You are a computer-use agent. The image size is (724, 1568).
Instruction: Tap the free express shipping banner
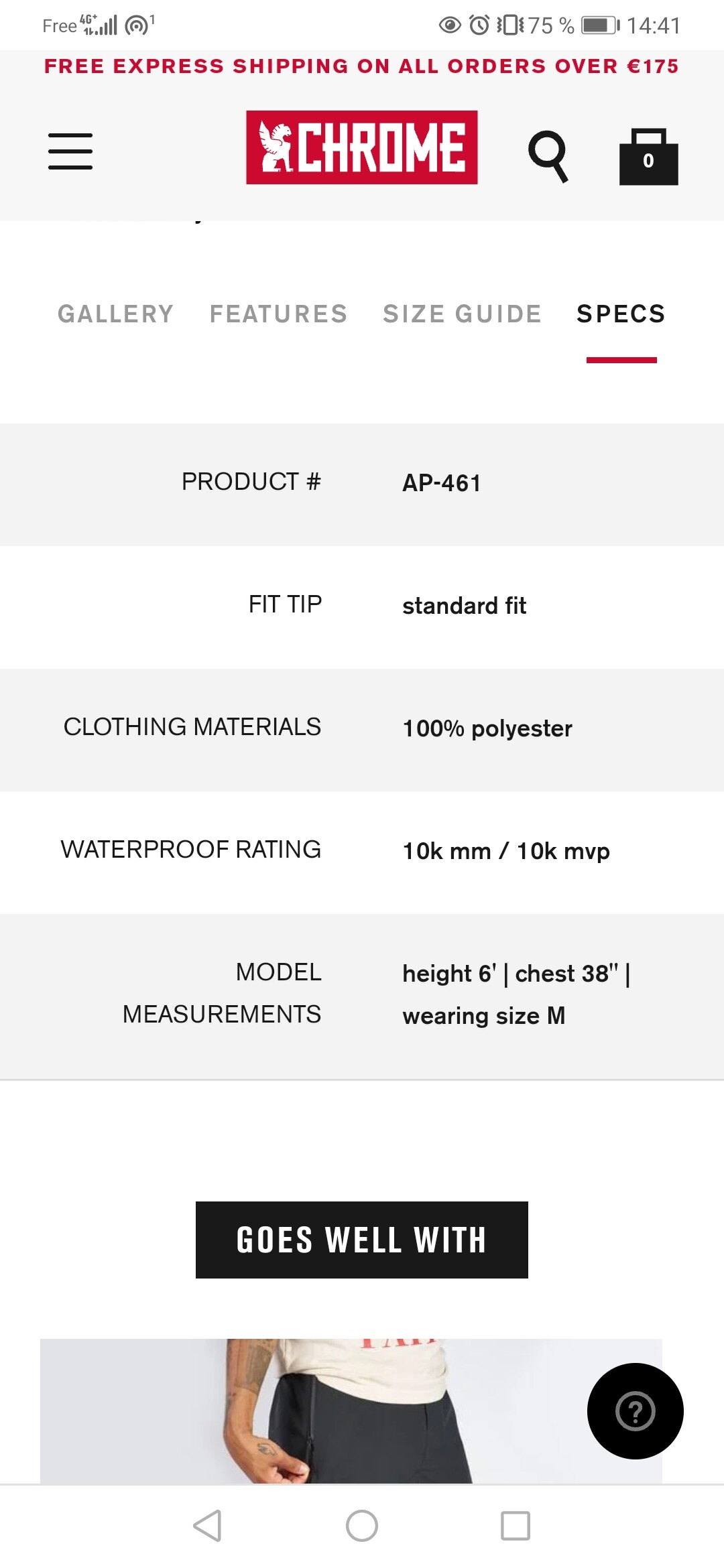(361, 66)
